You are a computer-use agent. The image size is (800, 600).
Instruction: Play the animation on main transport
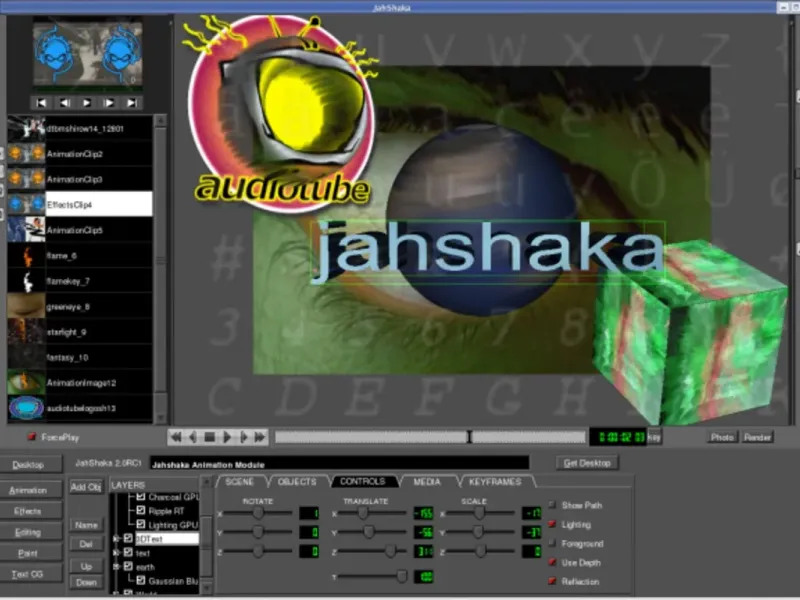tap(227, 437)
